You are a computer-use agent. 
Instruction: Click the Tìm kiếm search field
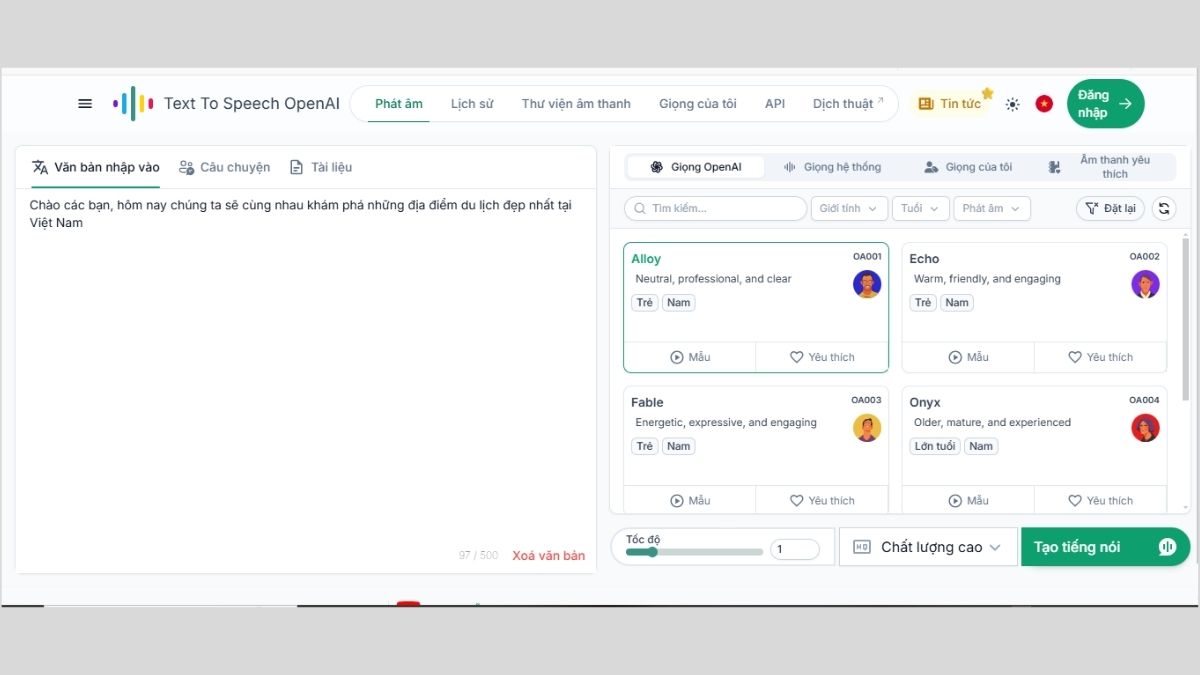(715, 208)
